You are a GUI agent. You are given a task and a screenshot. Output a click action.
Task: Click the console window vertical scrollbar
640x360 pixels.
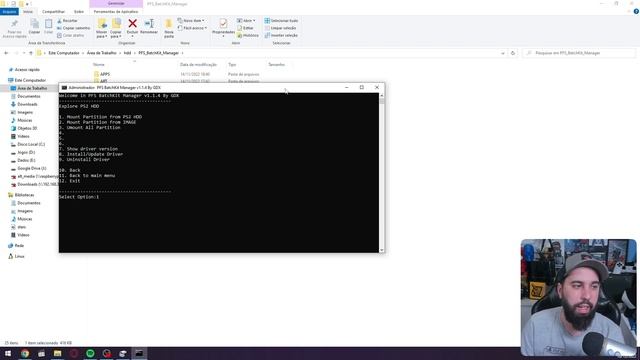coord(382,173)
